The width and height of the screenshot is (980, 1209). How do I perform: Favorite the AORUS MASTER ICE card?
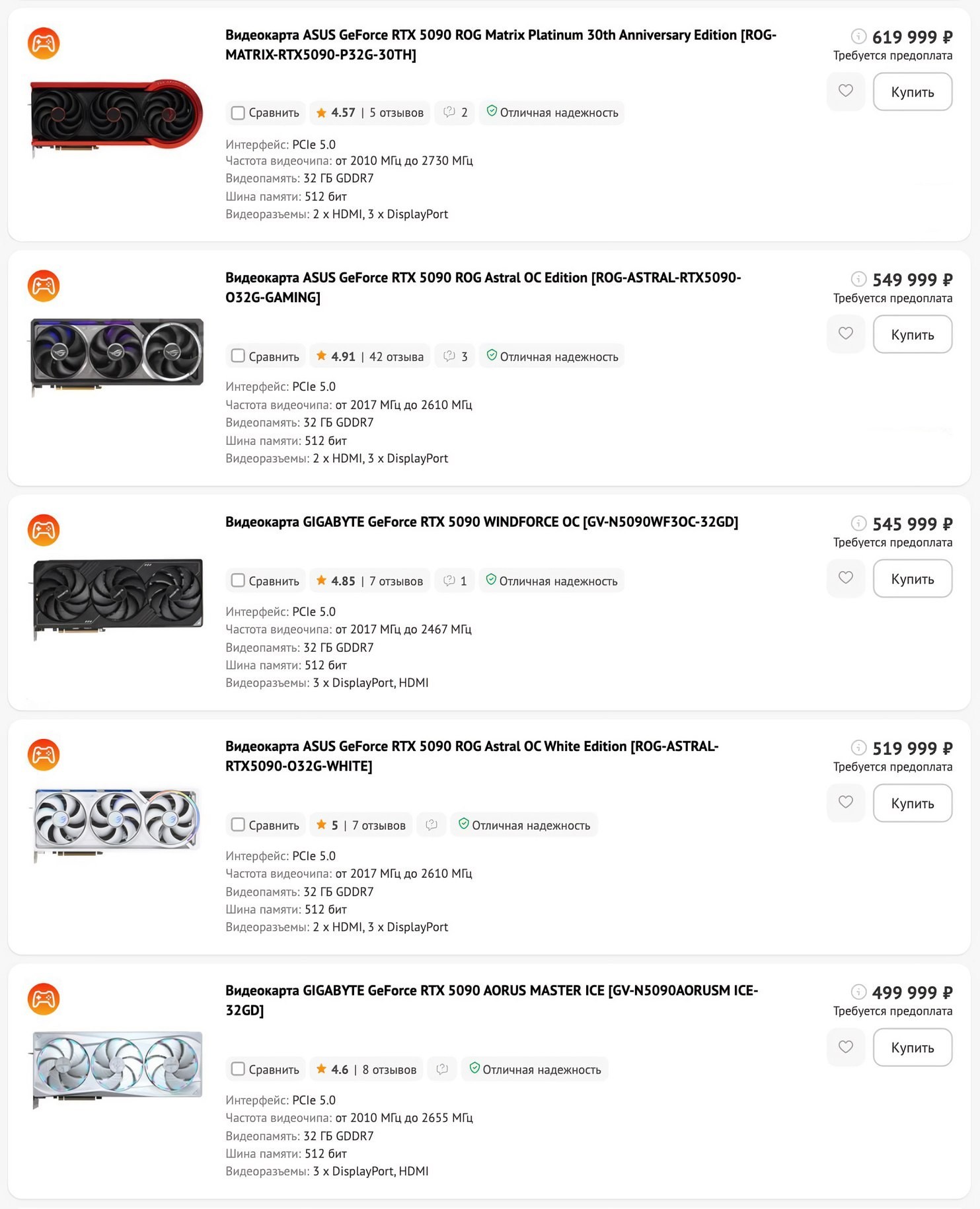pos(845,1047)
